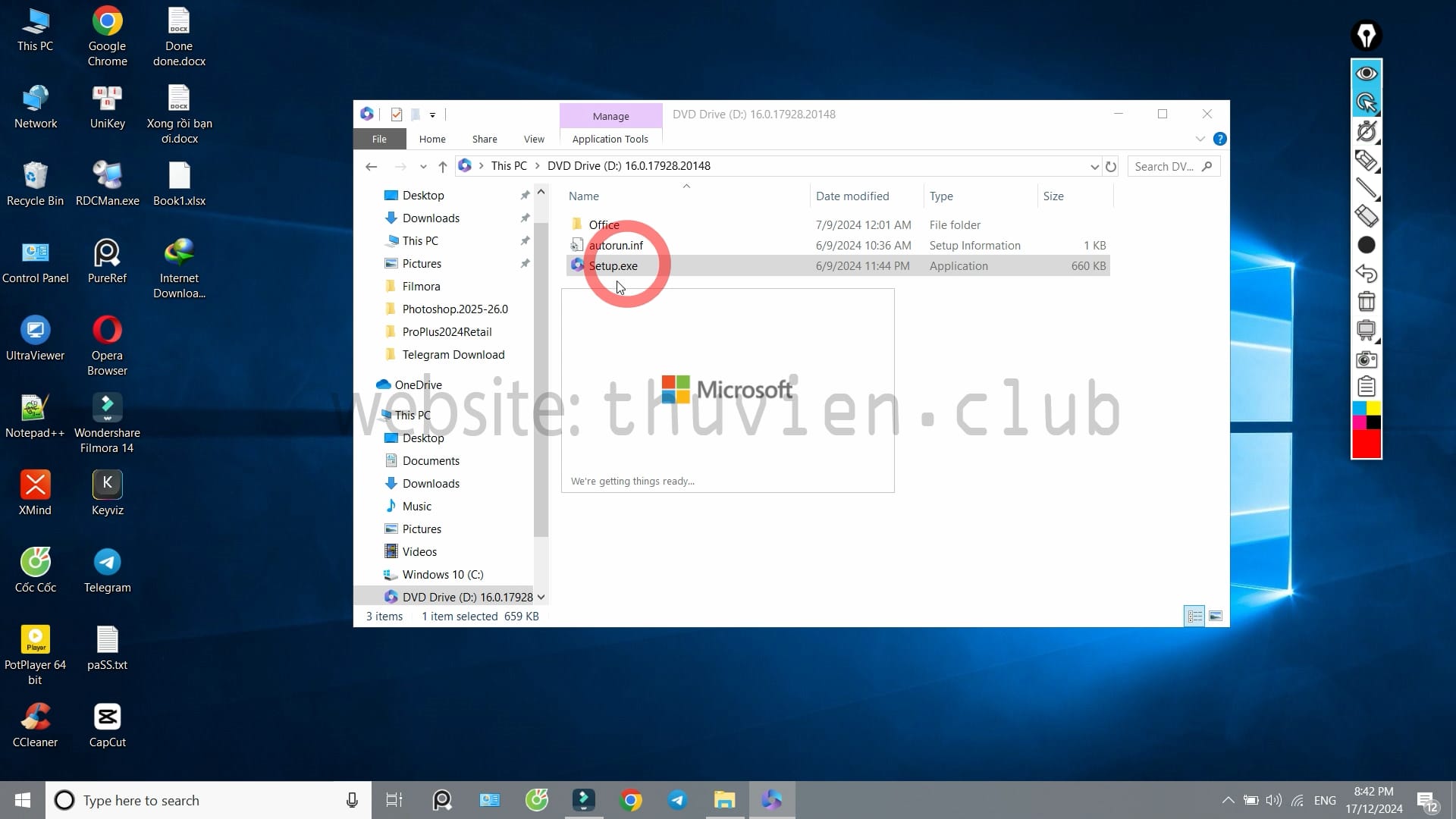Viewport: 1456px width, 819px height.
Task: Switch to the Share ribbon tab
Action: pos(485,139)
